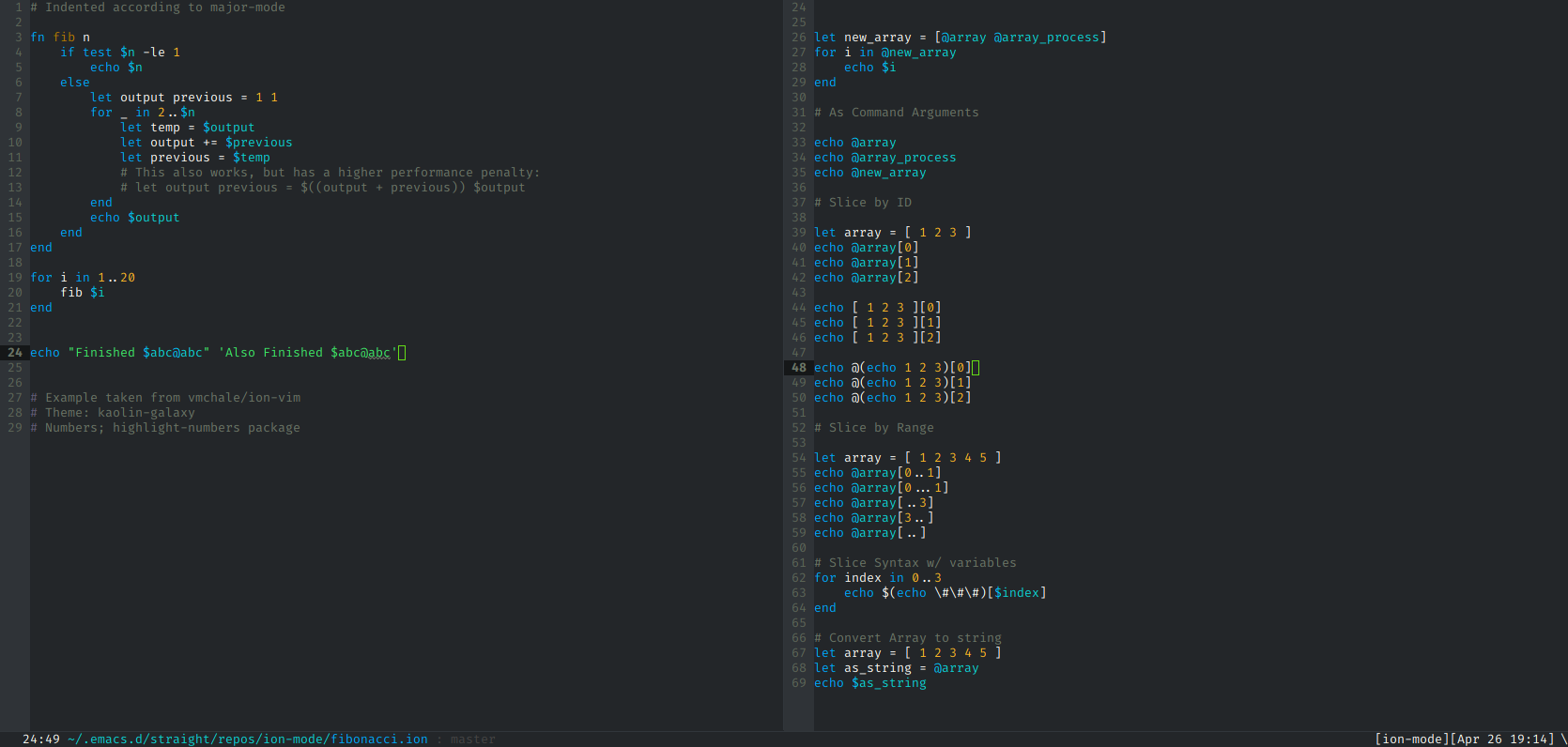1568x747 pixels.
Task: Click line number 48 in right pane
Action: click(799, 368)
